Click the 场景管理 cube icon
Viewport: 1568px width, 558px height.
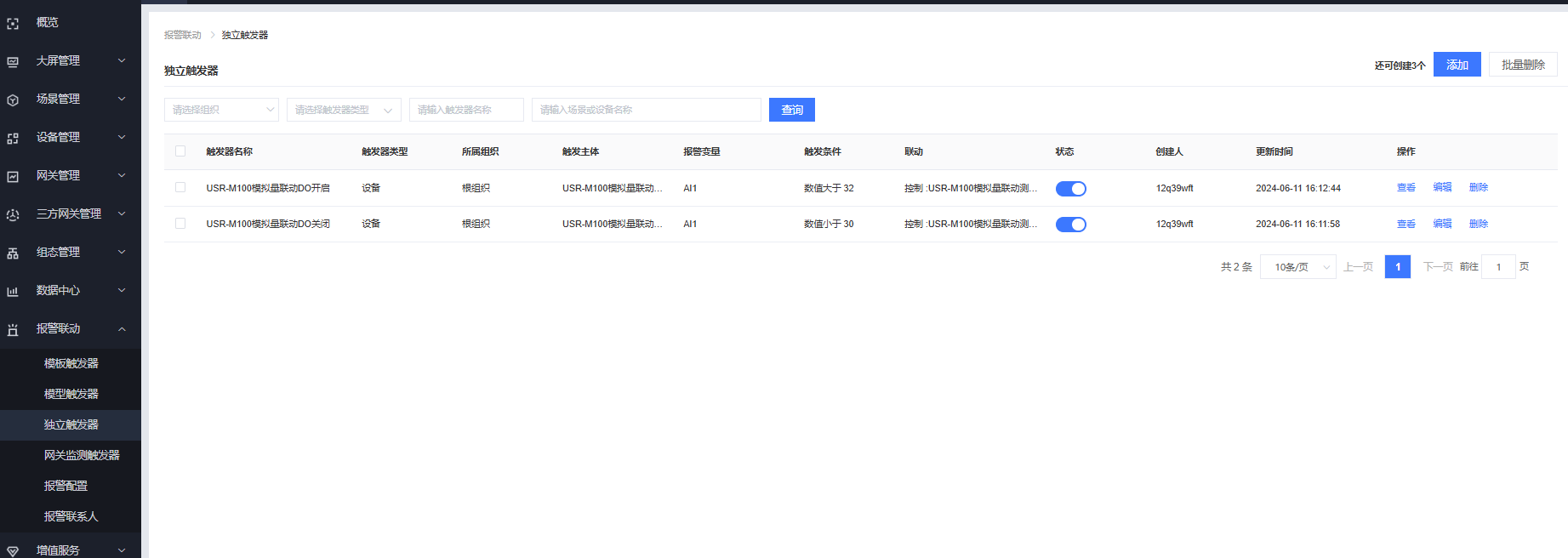13,100
